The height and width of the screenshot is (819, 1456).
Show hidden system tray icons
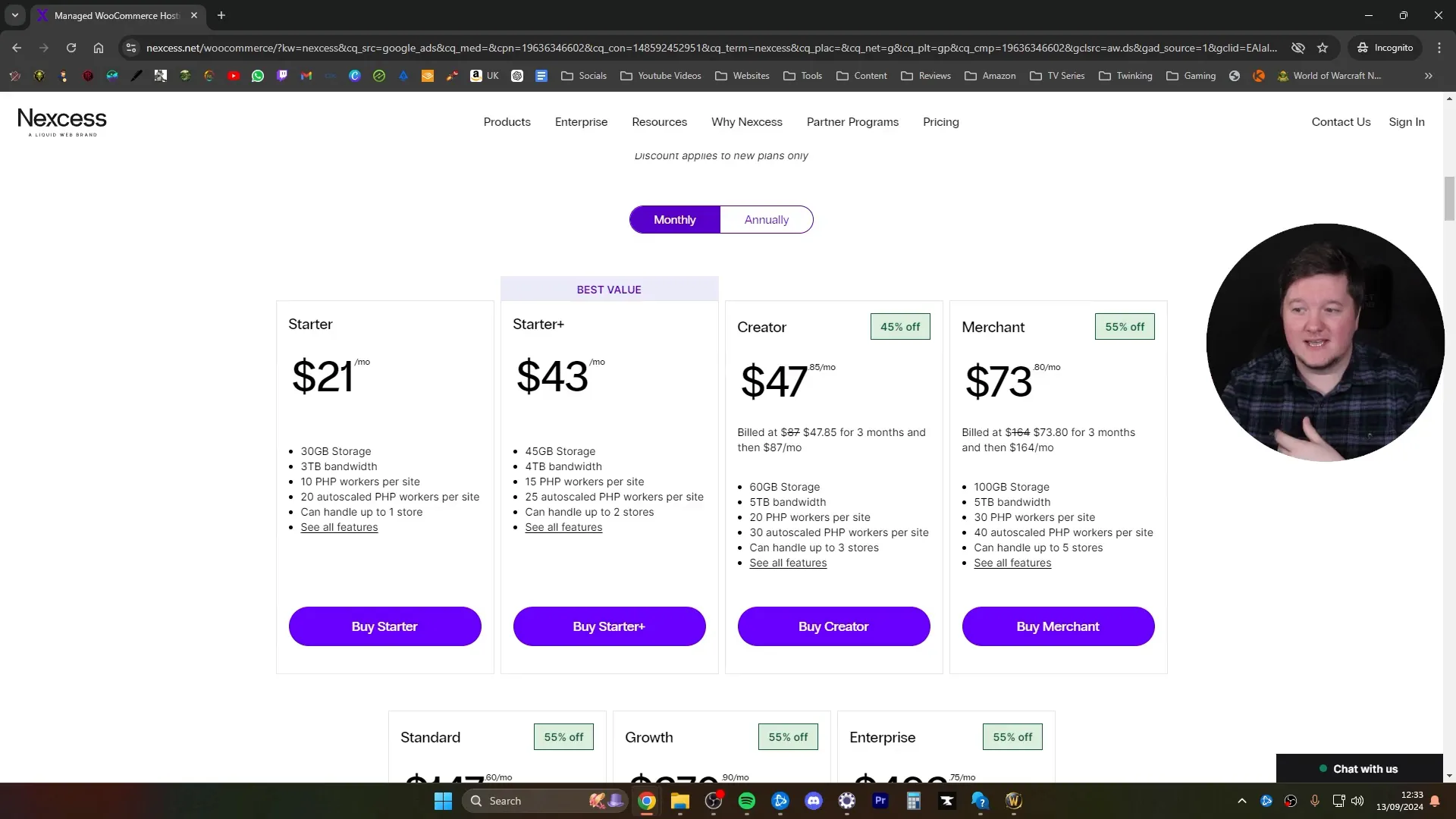point(1242,801)
